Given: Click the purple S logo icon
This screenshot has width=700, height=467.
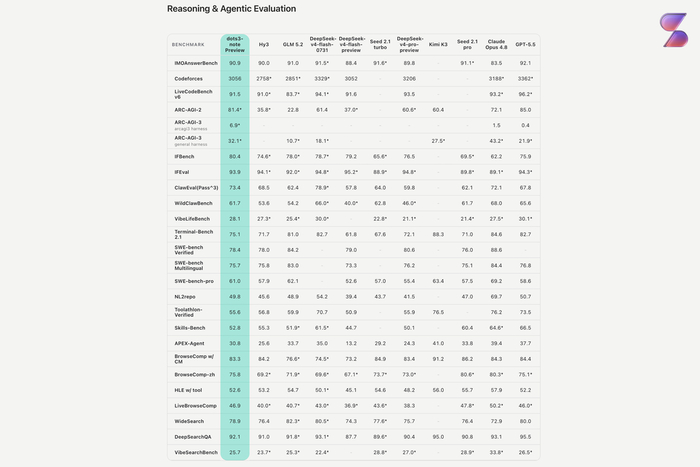Looking at the screenshot, I should 674,30.
